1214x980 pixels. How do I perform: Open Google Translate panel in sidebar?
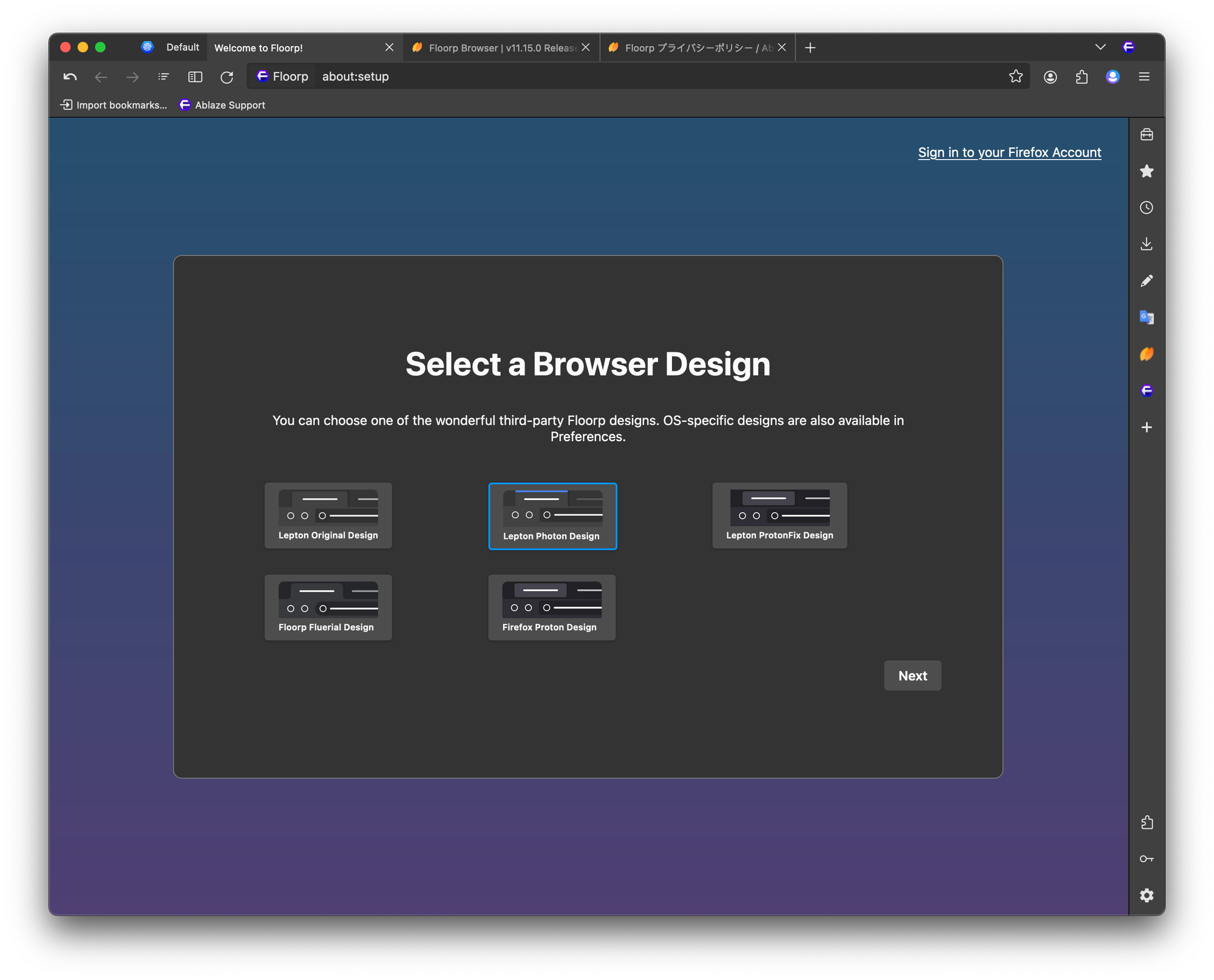point(1147,317)
